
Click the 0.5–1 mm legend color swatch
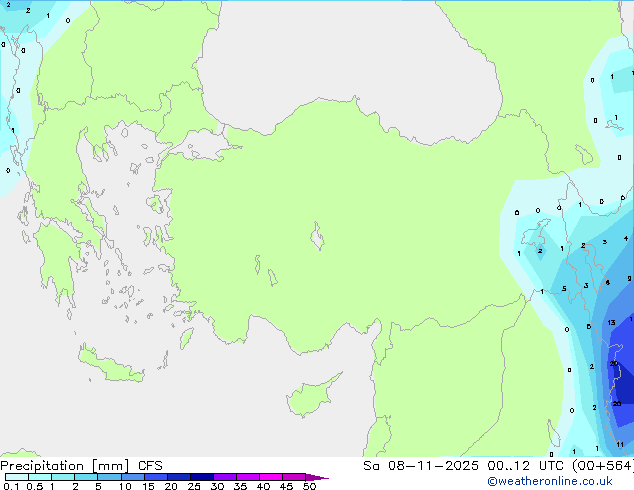click(40, 477)
